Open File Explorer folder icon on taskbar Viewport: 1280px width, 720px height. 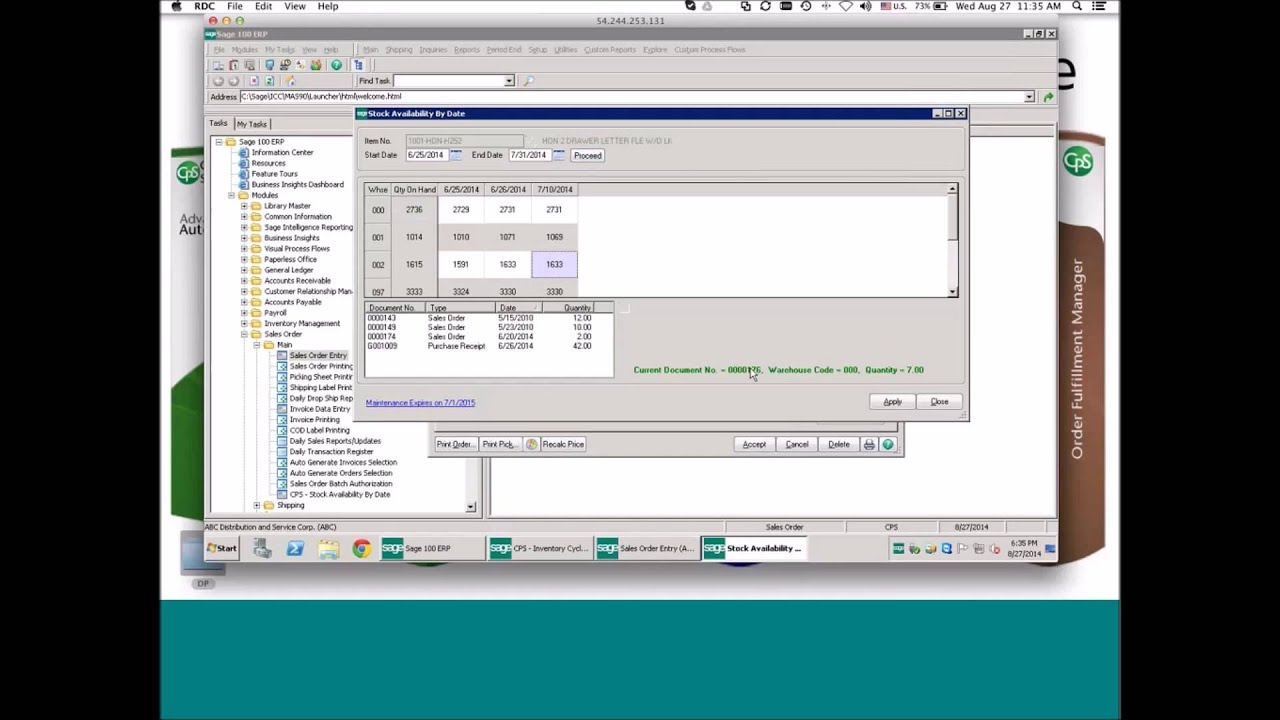tap(328, 548)
